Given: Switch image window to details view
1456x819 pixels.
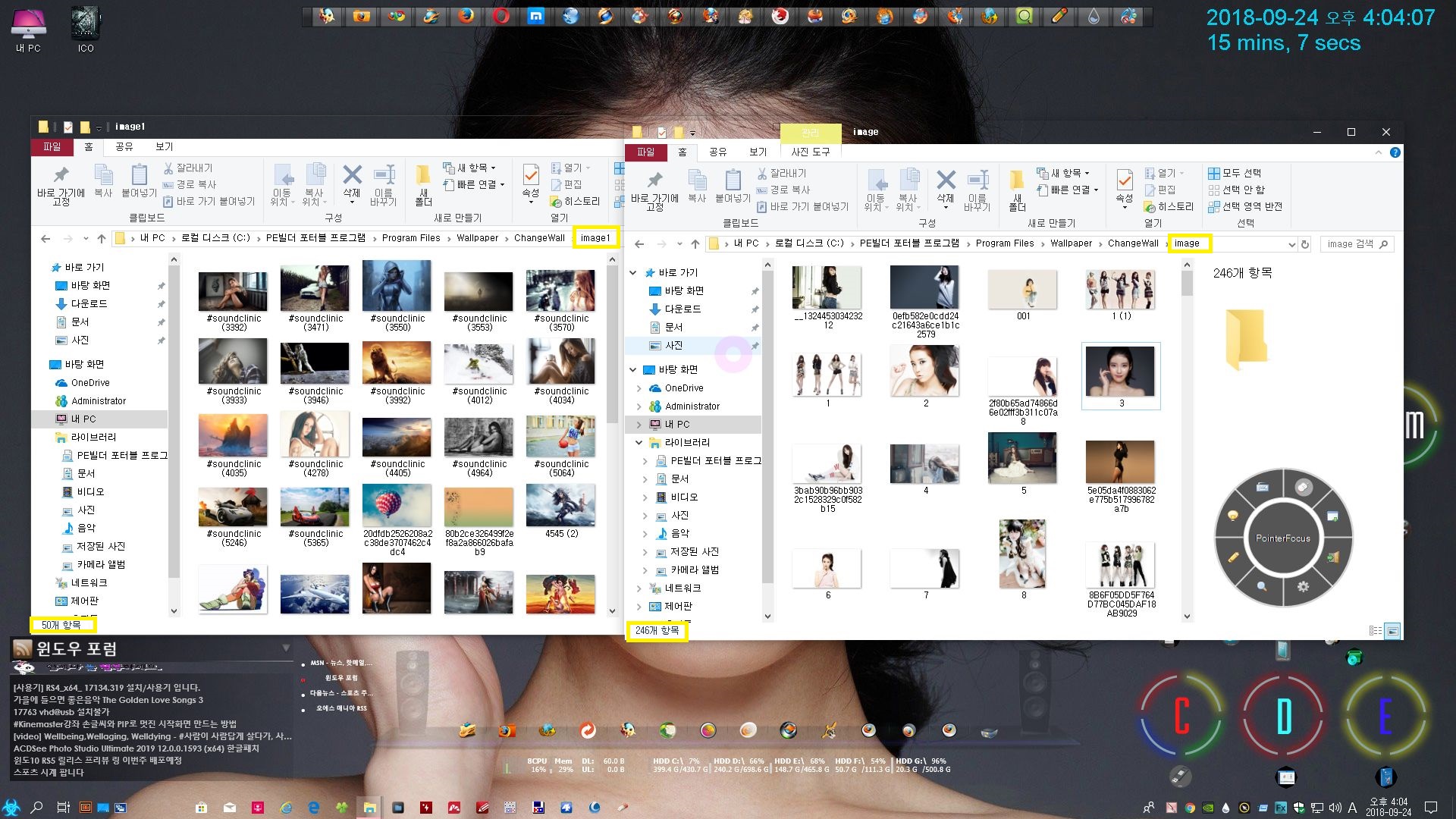Looking at the screenshot, I should (x=1375, y=631).
